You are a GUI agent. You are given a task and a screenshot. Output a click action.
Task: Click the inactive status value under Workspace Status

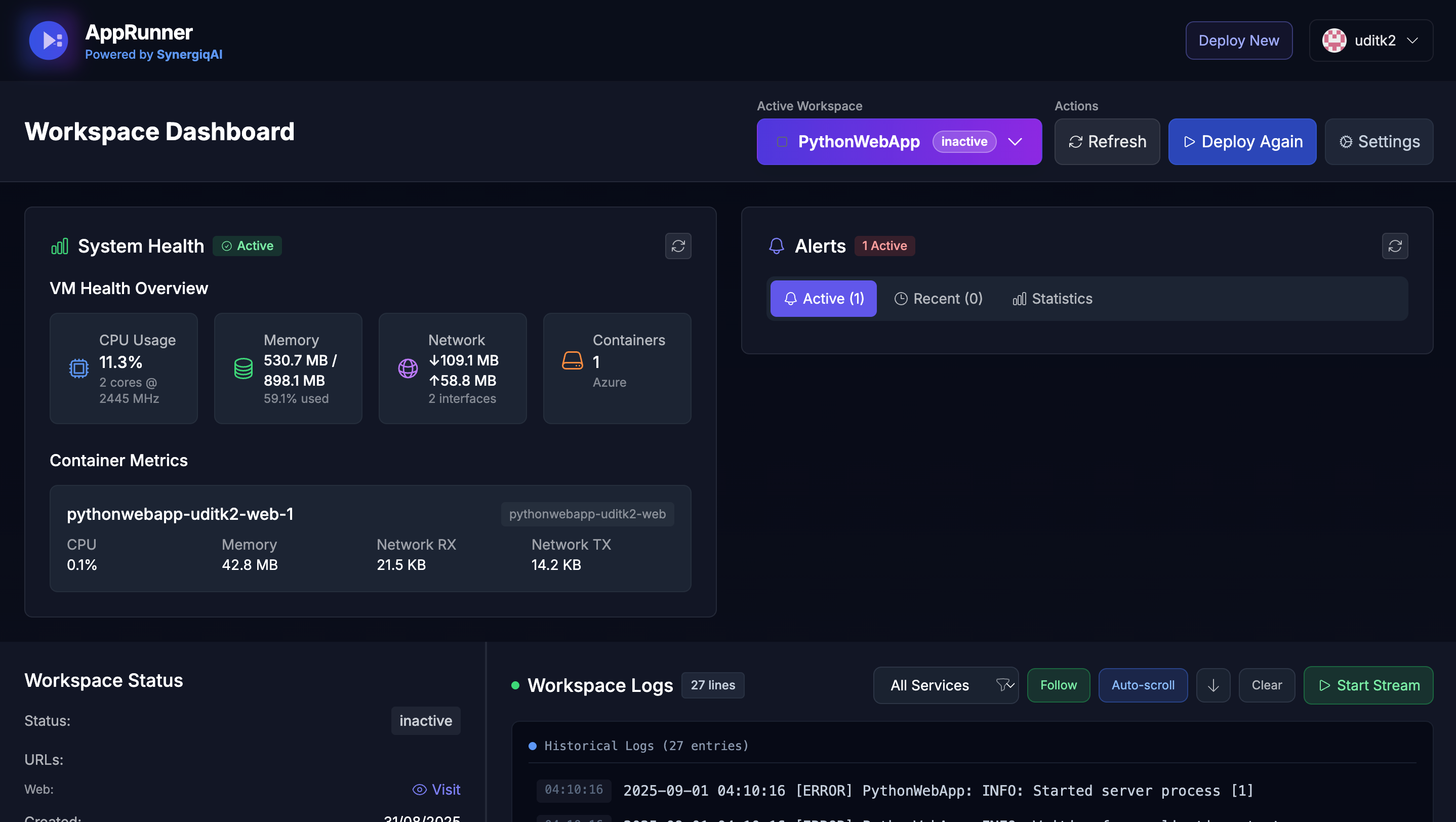coord(426,721)
